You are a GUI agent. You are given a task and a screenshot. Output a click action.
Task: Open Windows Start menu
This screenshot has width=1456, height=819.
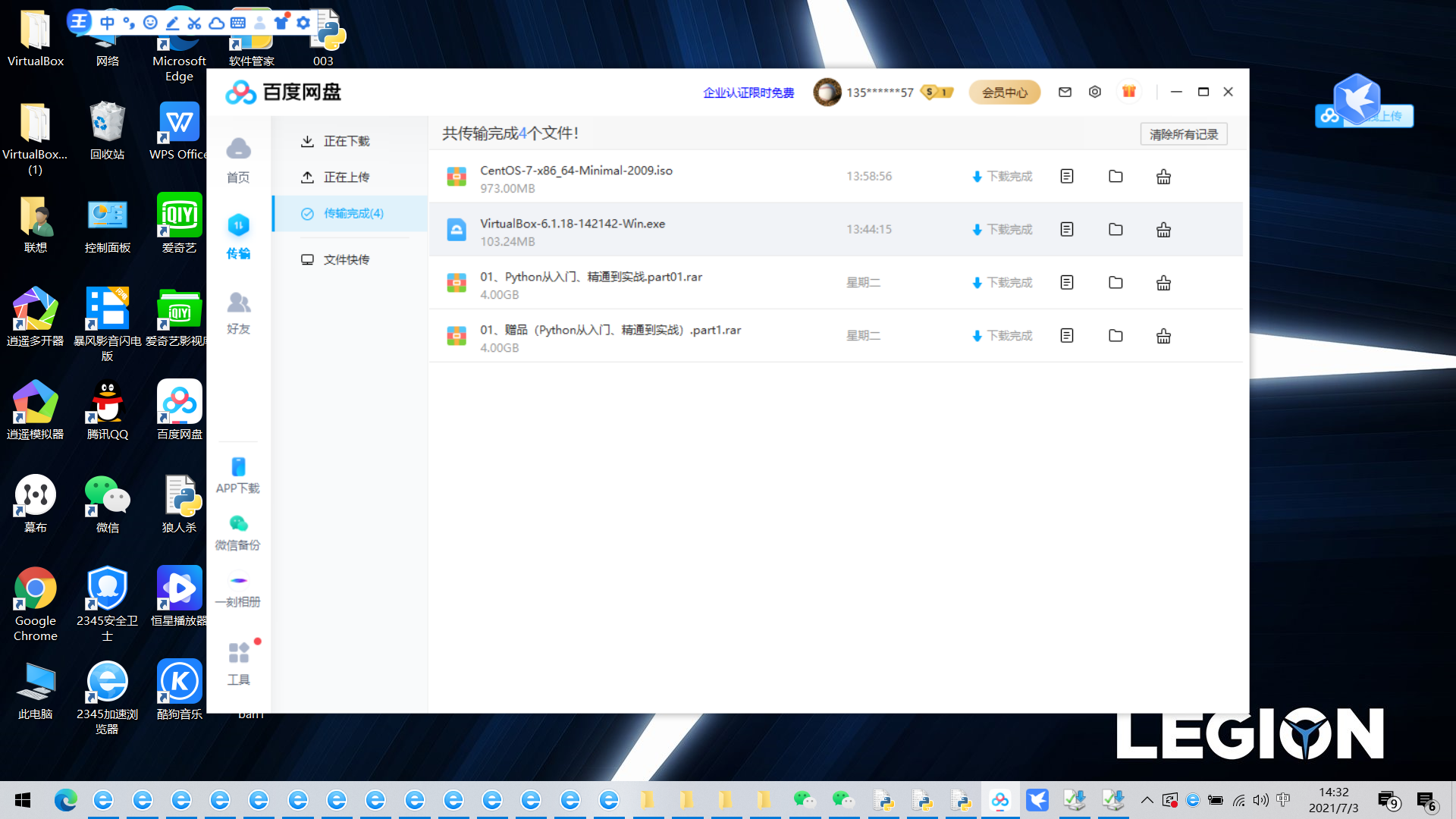(x=23, y=800)
